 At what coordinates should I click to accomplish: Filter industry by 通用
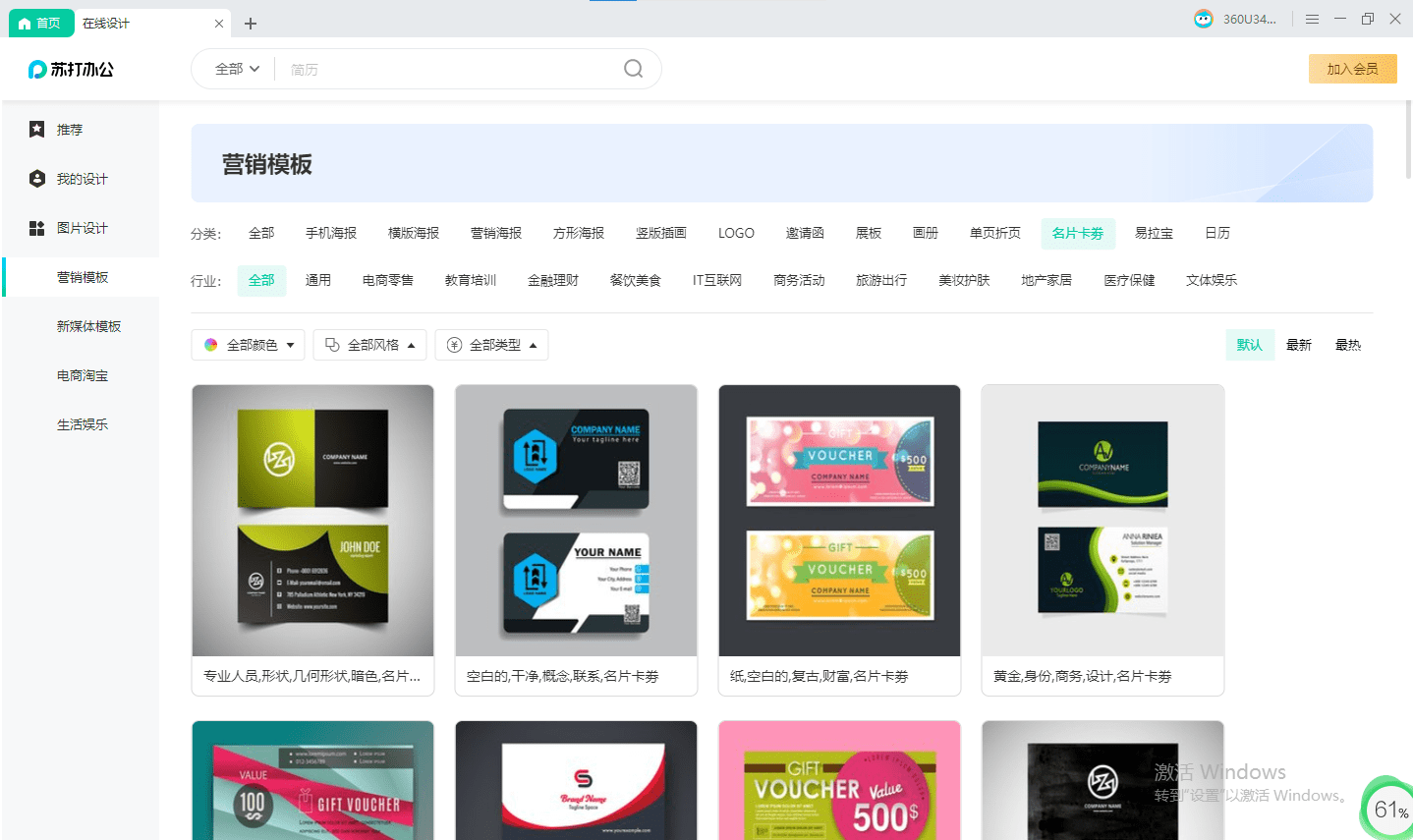318,280
